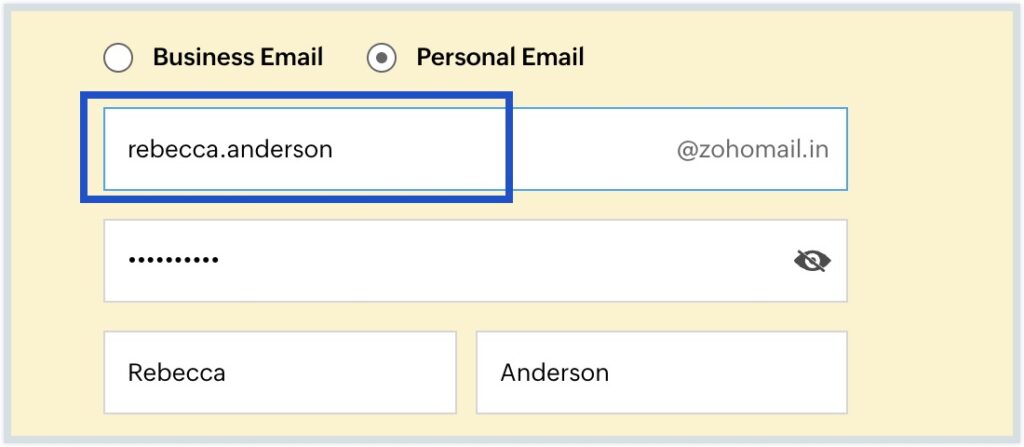Toggle password visibility with the eye icon
The image size is (1024, 447).
click(x=812, y=261)
